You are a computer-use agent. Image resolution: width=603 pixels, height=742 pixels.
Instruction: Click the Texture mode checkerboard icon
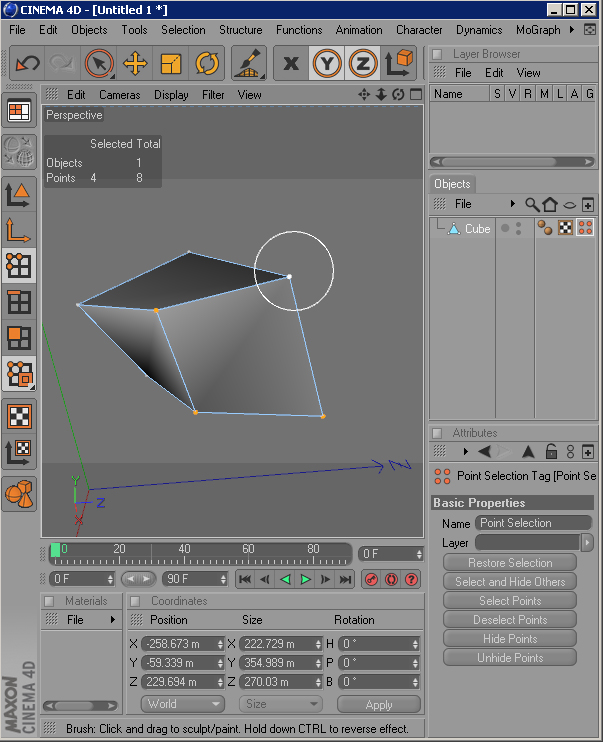pos(19,417)
